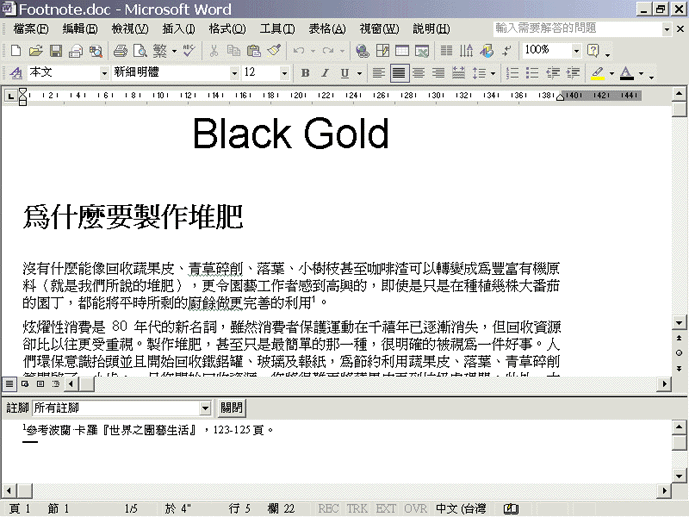Toggle bold formatting

point(305,73)
